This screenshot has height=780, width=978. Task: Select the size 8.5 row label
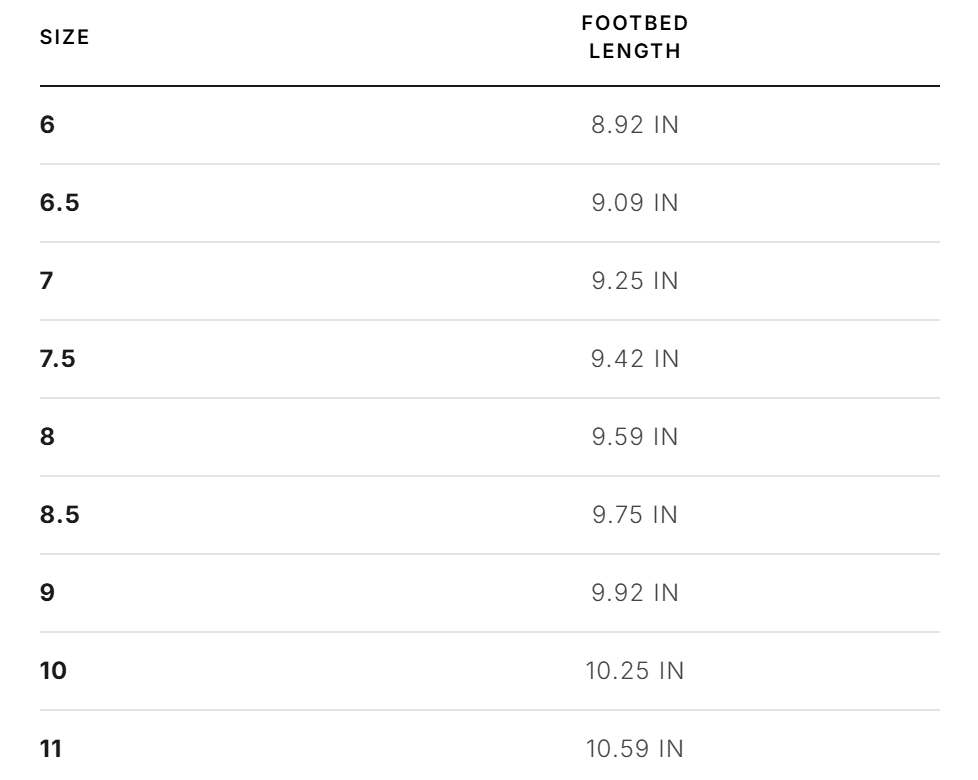pyautogui.click(x=60, y=514)
